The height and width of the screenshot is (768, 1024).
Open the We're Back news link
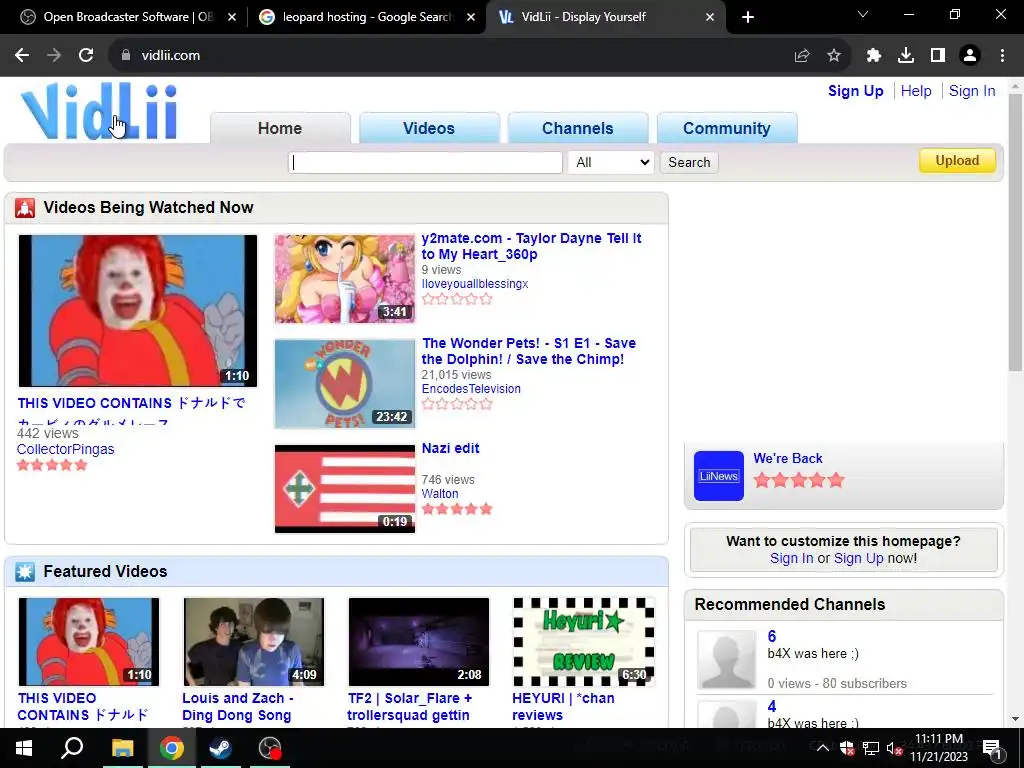click(x=788, y=458)
